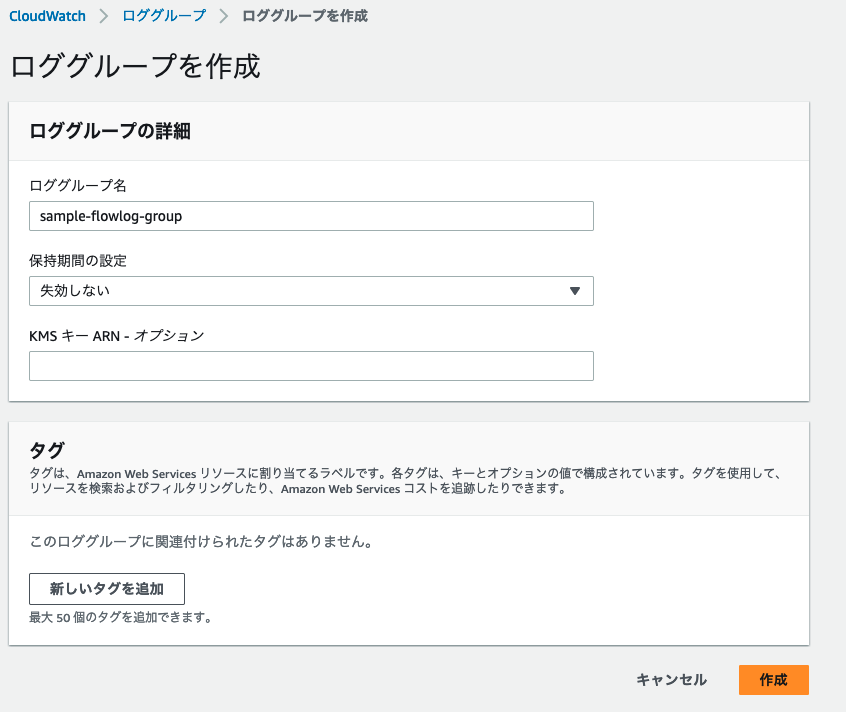Click the orange 作成 button
The image size is (846, 712).
(x=773, y=680)
